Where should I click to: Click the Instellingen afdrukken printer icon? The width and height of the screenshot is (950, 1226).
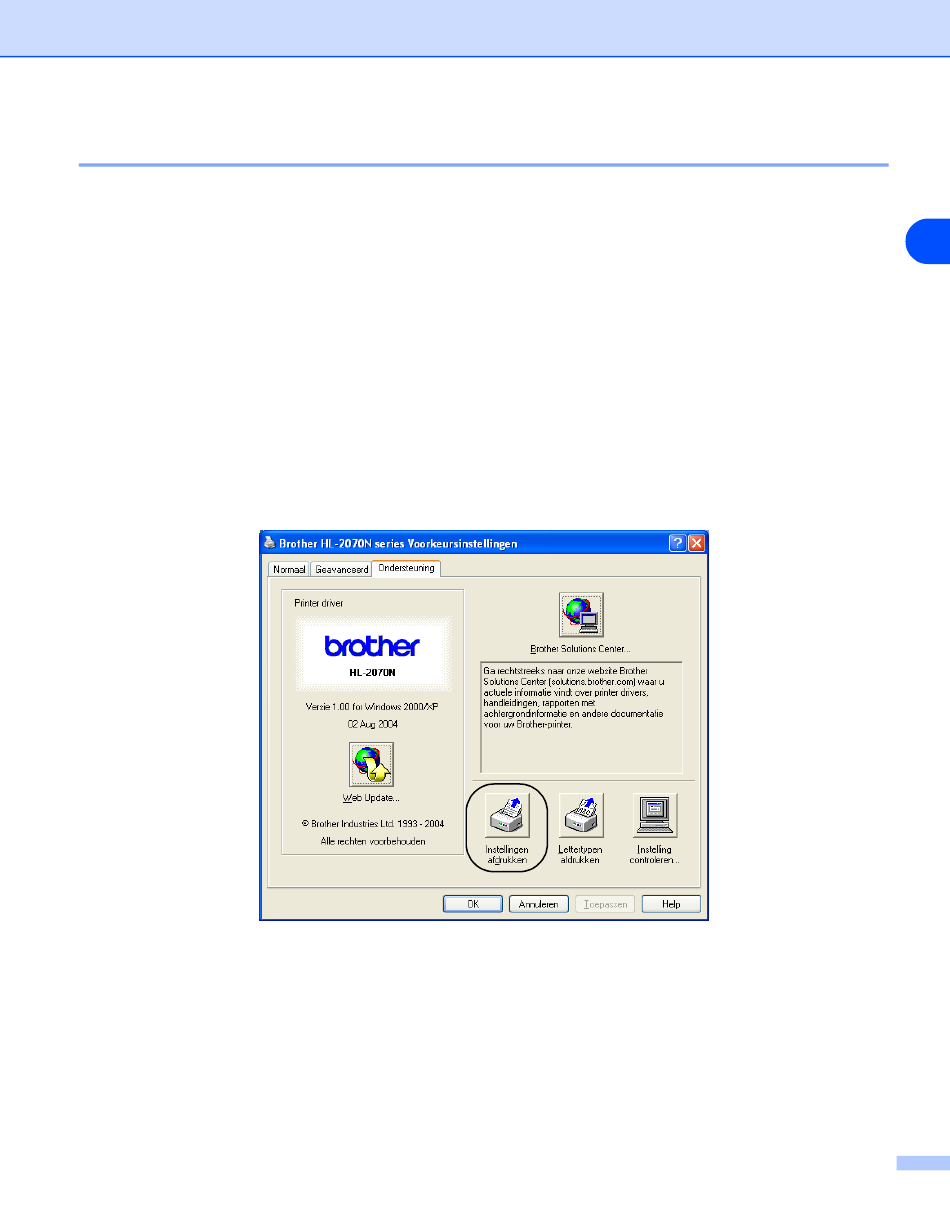pos(507,815)
